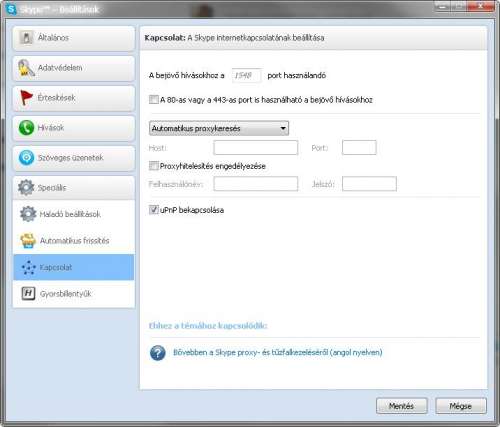Image resolution: width=500 pixels, height=427 pixels.
Task: Click the blue question mark help icon
Action: point(158,353)
